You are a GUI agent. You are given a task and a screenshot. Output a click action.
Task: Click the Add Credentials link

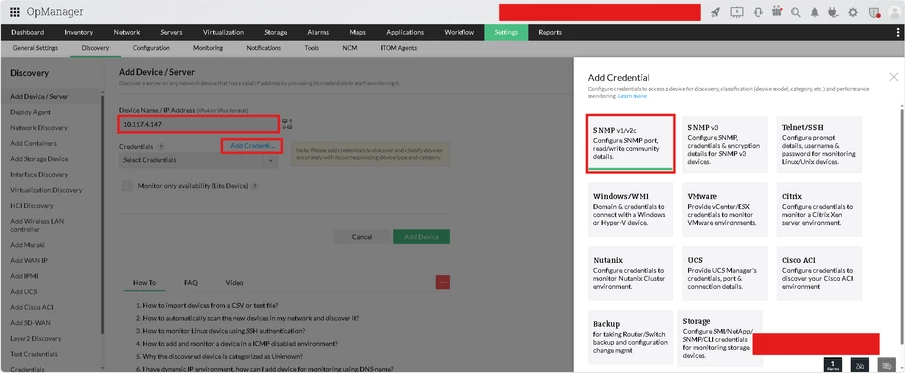pos(252,146)
